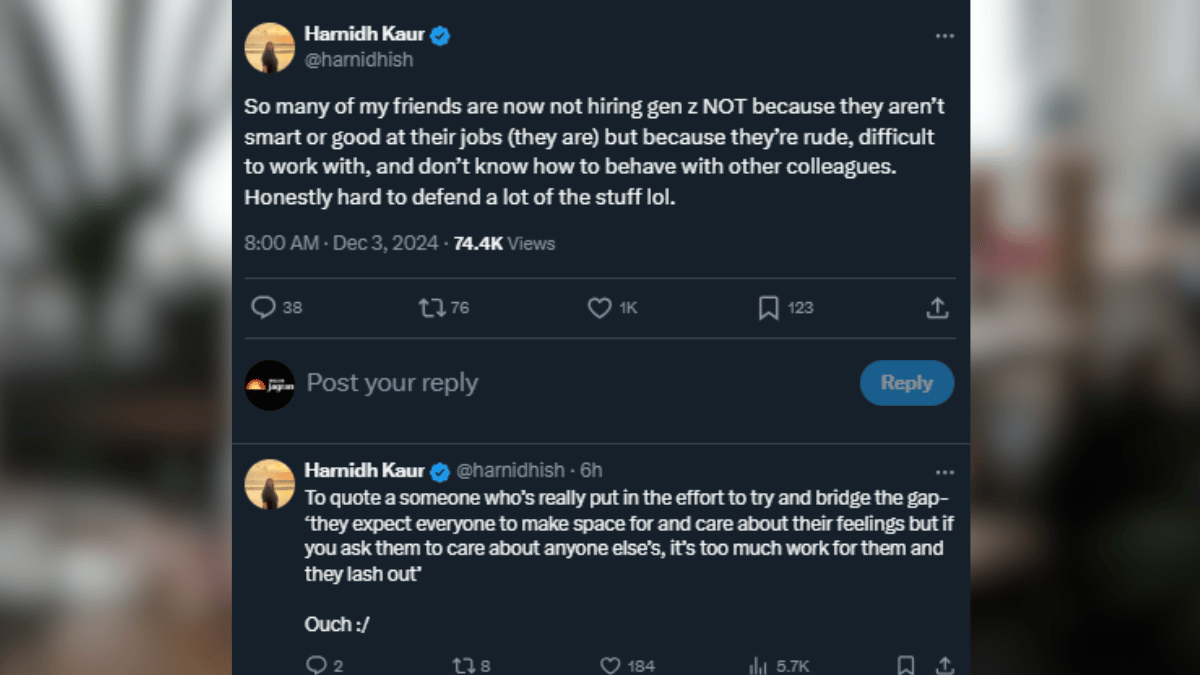Click the Jagran profile avatar beside the reply box
Viewport: 1200px width, 675px height.
[270, 385]
